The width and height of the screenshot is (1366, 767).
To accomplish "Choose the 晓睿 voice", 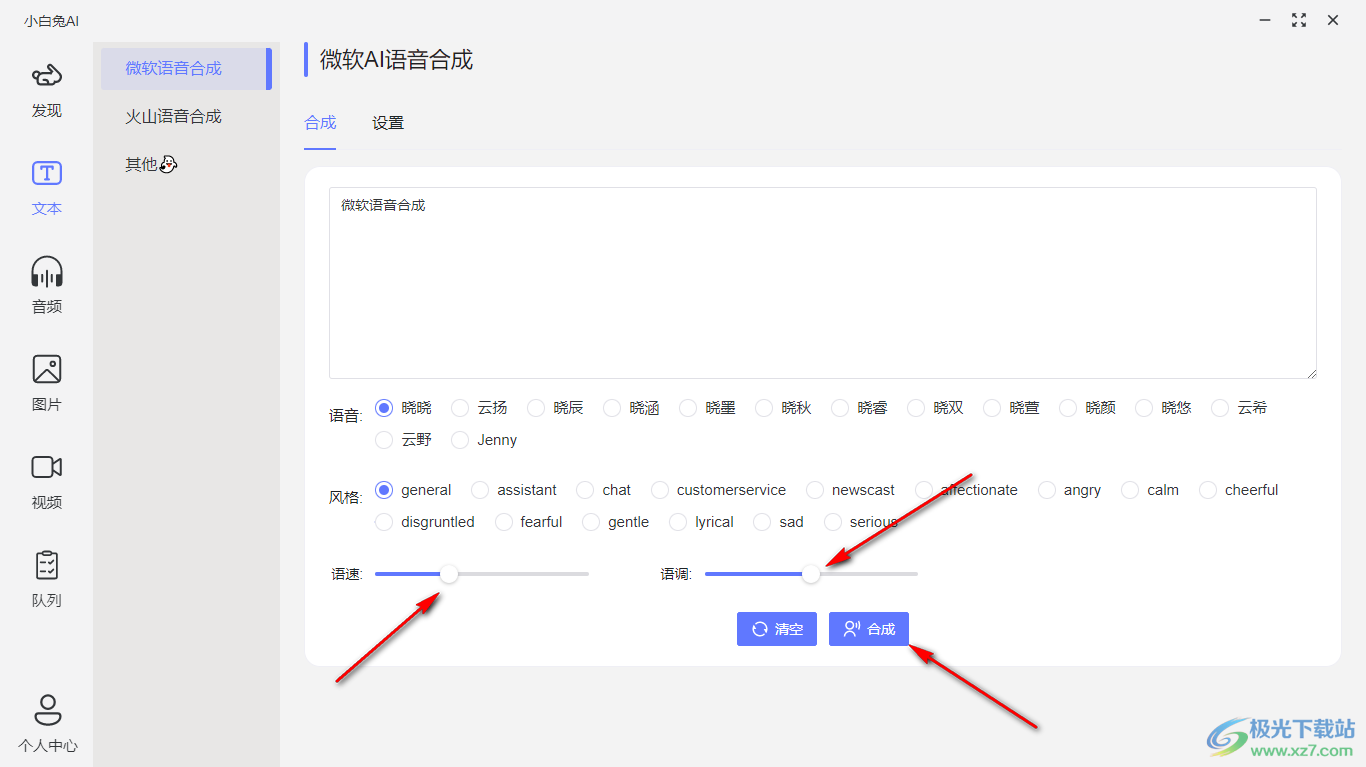I will click(860, 408).
